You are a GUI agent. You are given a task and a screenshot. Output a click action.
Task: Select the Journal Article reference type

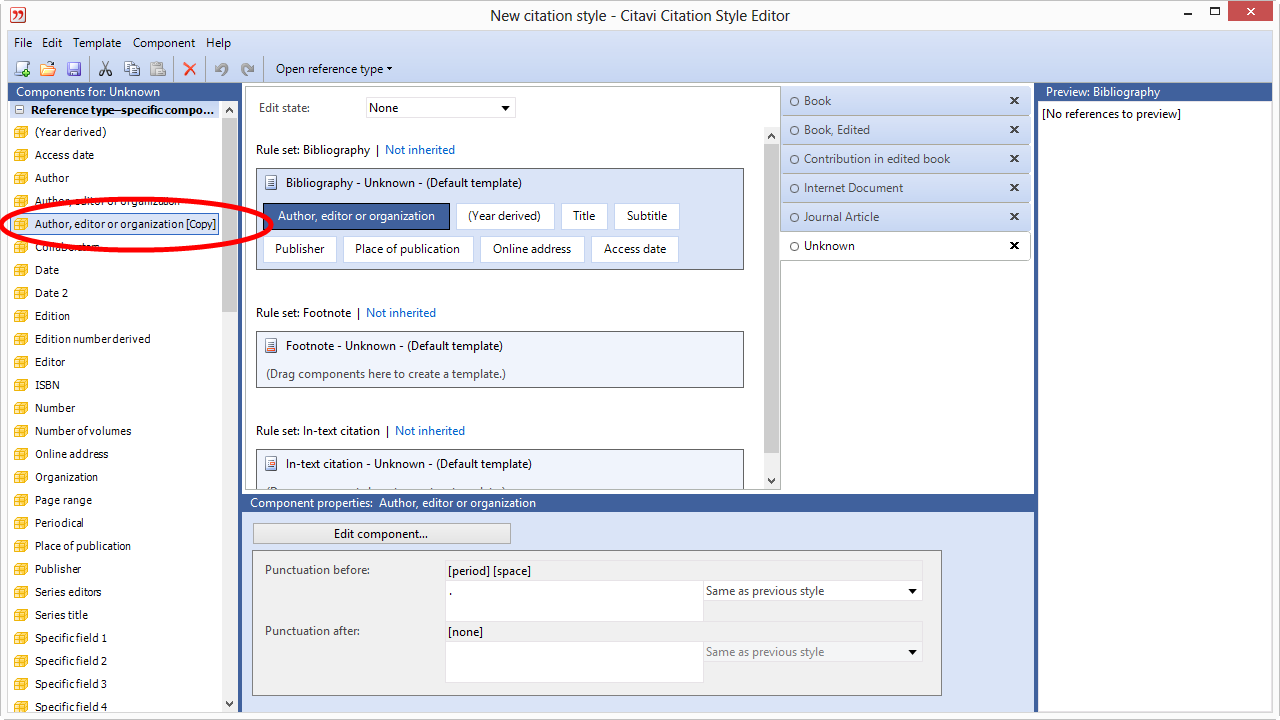tap(906, 217)
